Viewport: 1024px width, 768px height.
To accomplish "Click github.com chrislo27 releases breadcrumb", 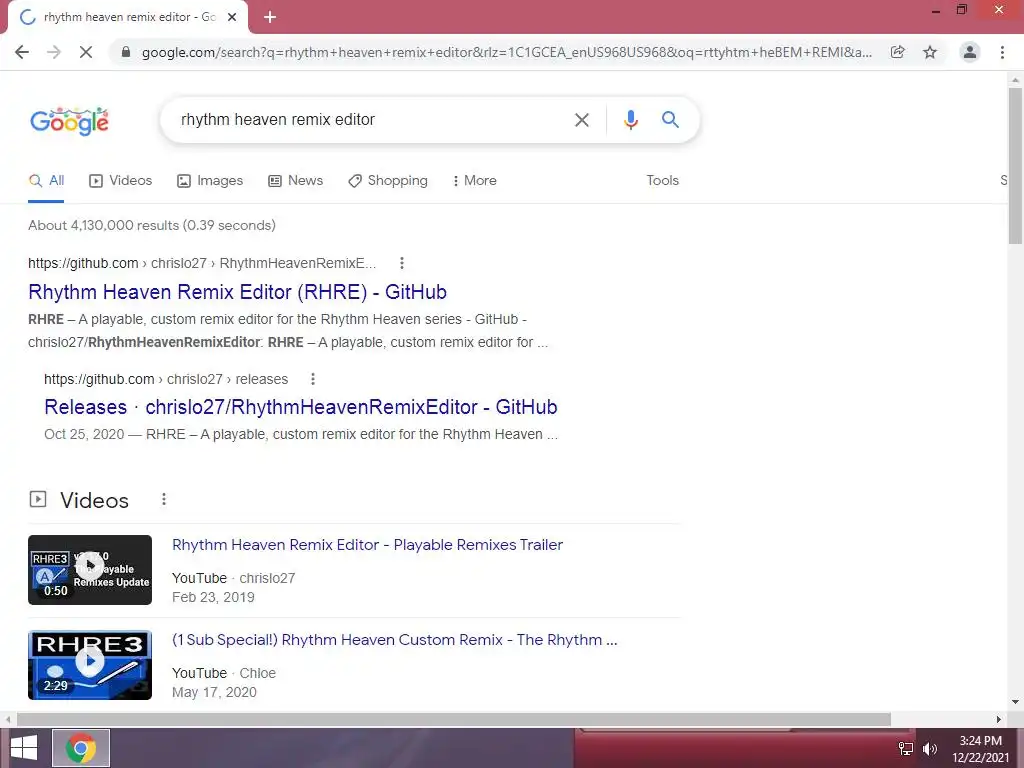I will click(166, 379).
